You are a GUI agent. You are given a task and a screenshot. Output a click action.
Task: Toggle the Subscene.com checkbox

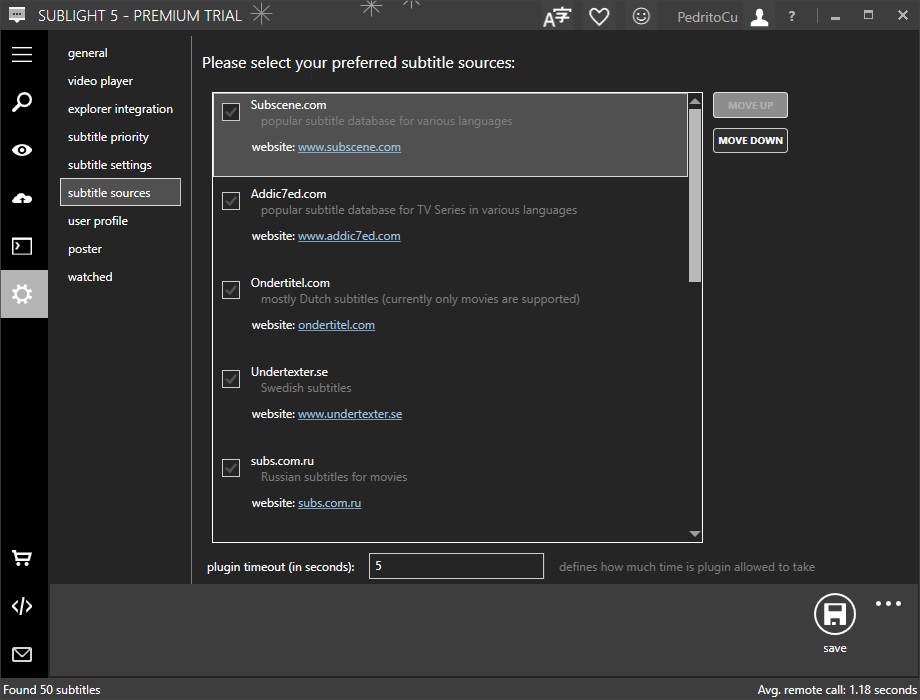coord(231,111)
